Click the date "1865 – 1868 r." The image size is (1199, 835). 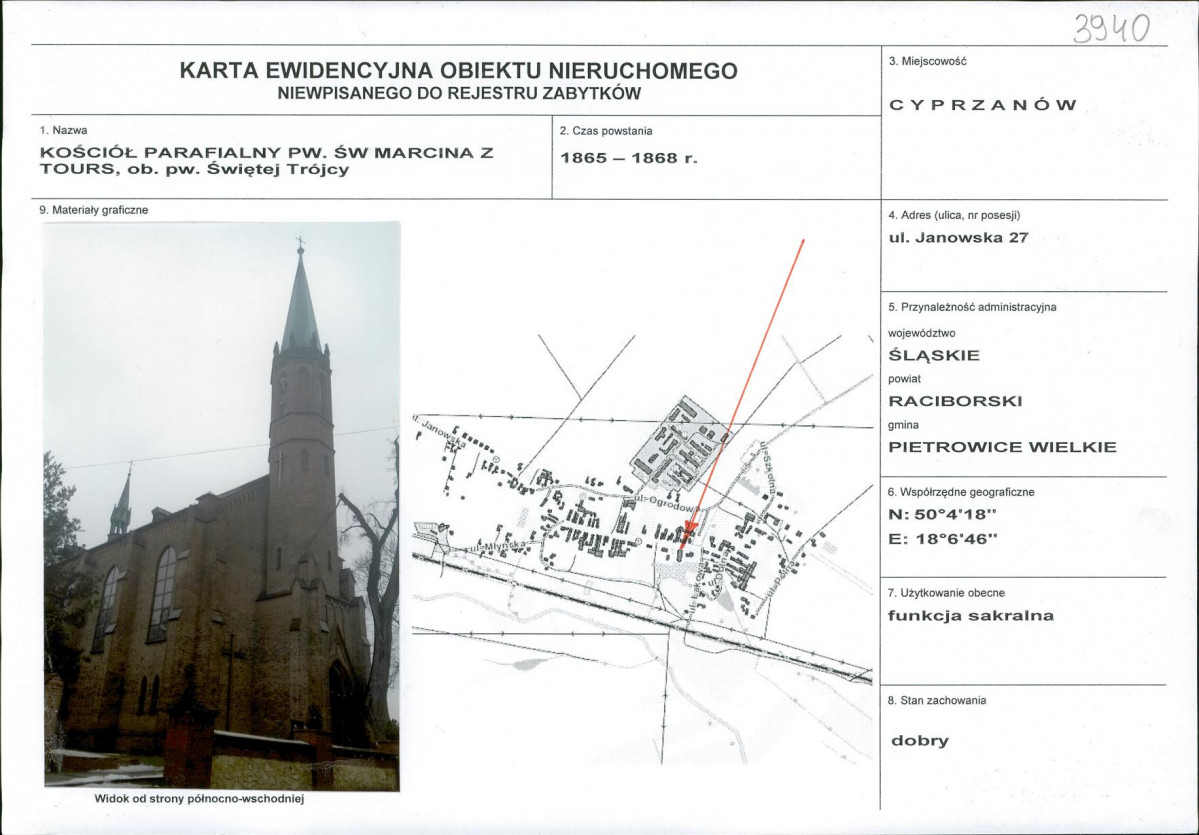[x=629, y=158]
